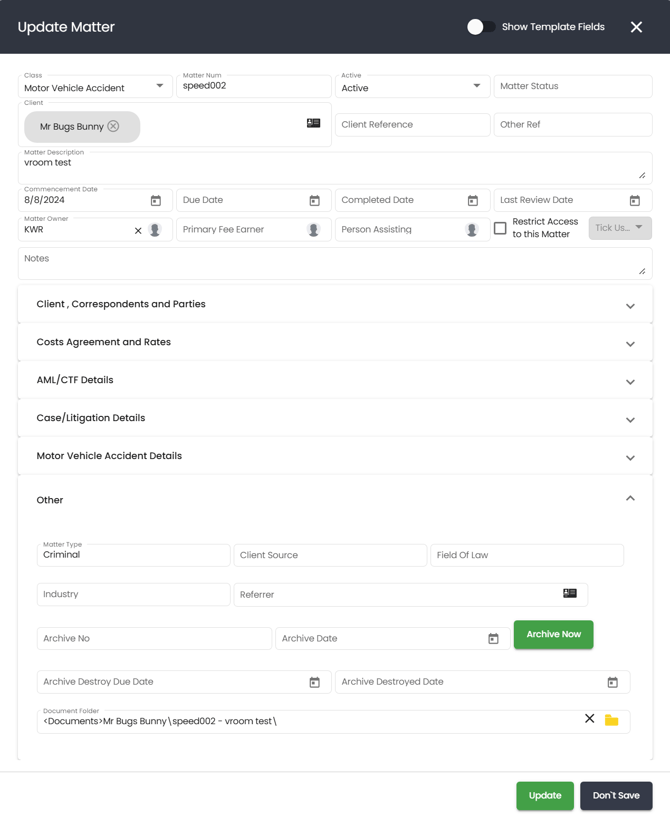The width and height of the screenshot is (670, 818).
Task: Open the Class dropdown
Action: coord(95,87)
